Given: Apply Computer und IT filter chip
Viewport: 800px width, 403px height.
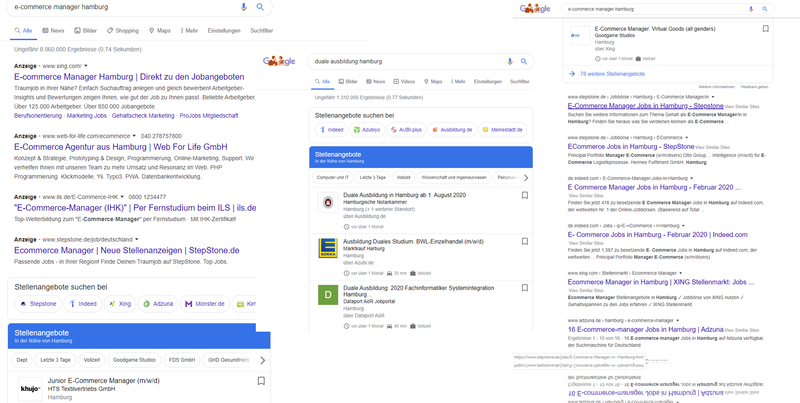Looking at the screenshot, I should (332, 178).
